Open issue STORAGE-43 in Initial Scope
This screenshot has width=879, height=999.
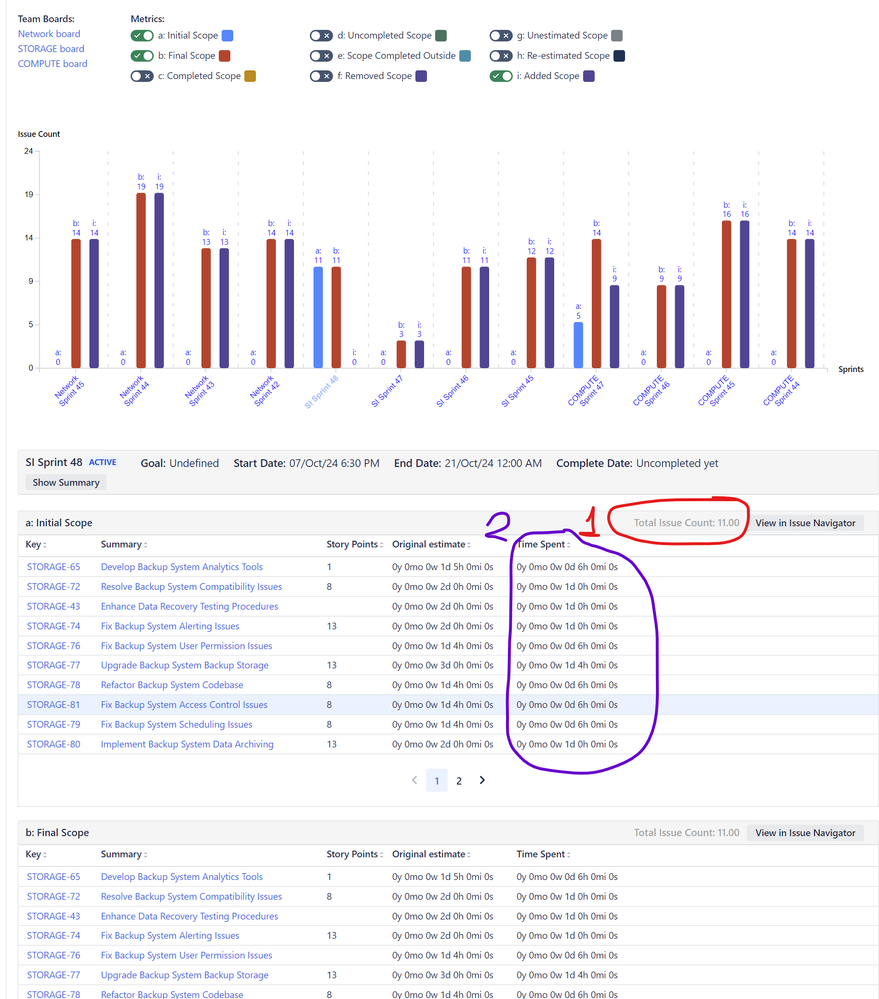coord(54,606)
